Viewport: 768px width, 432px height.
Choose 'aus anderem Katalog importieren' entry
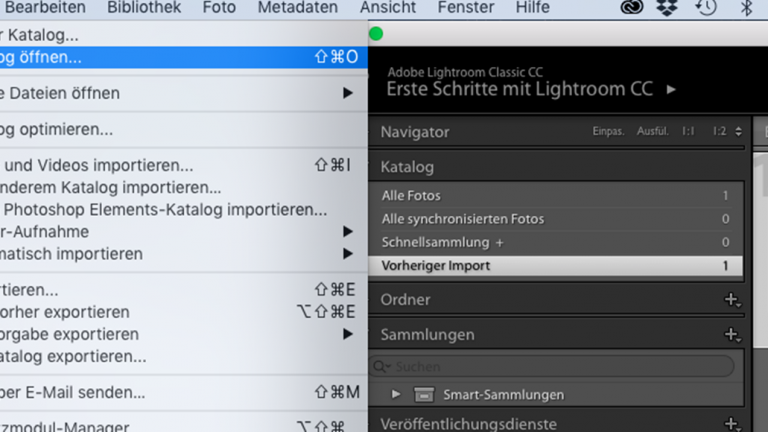tap(184, 188)
